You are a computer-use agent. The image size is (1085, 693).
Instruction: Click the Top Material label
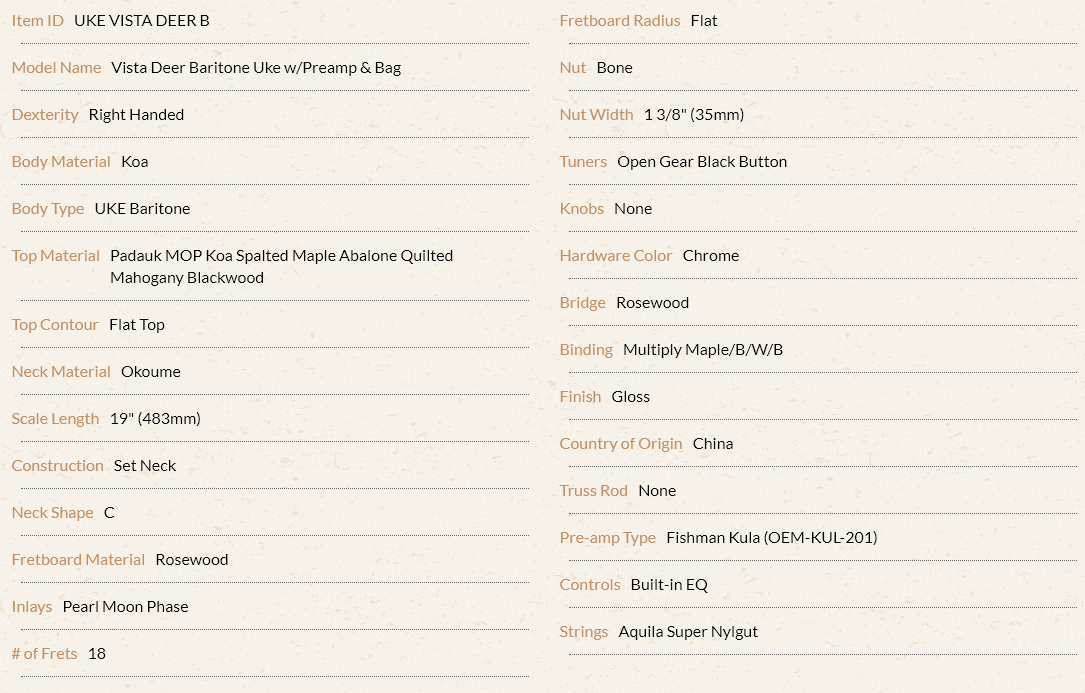click(56, 256)
